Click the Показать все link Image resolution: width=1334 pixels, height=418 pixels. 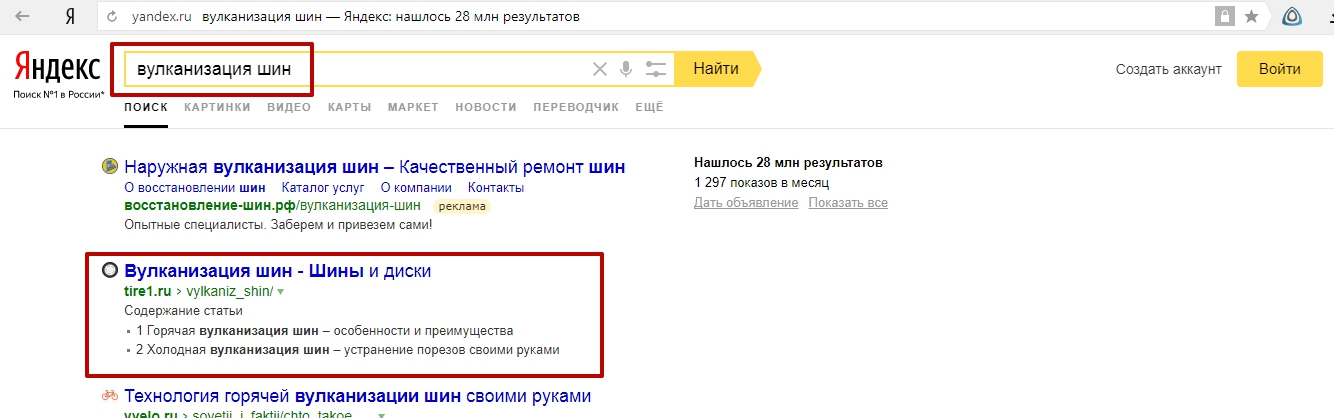pos(848,203)
